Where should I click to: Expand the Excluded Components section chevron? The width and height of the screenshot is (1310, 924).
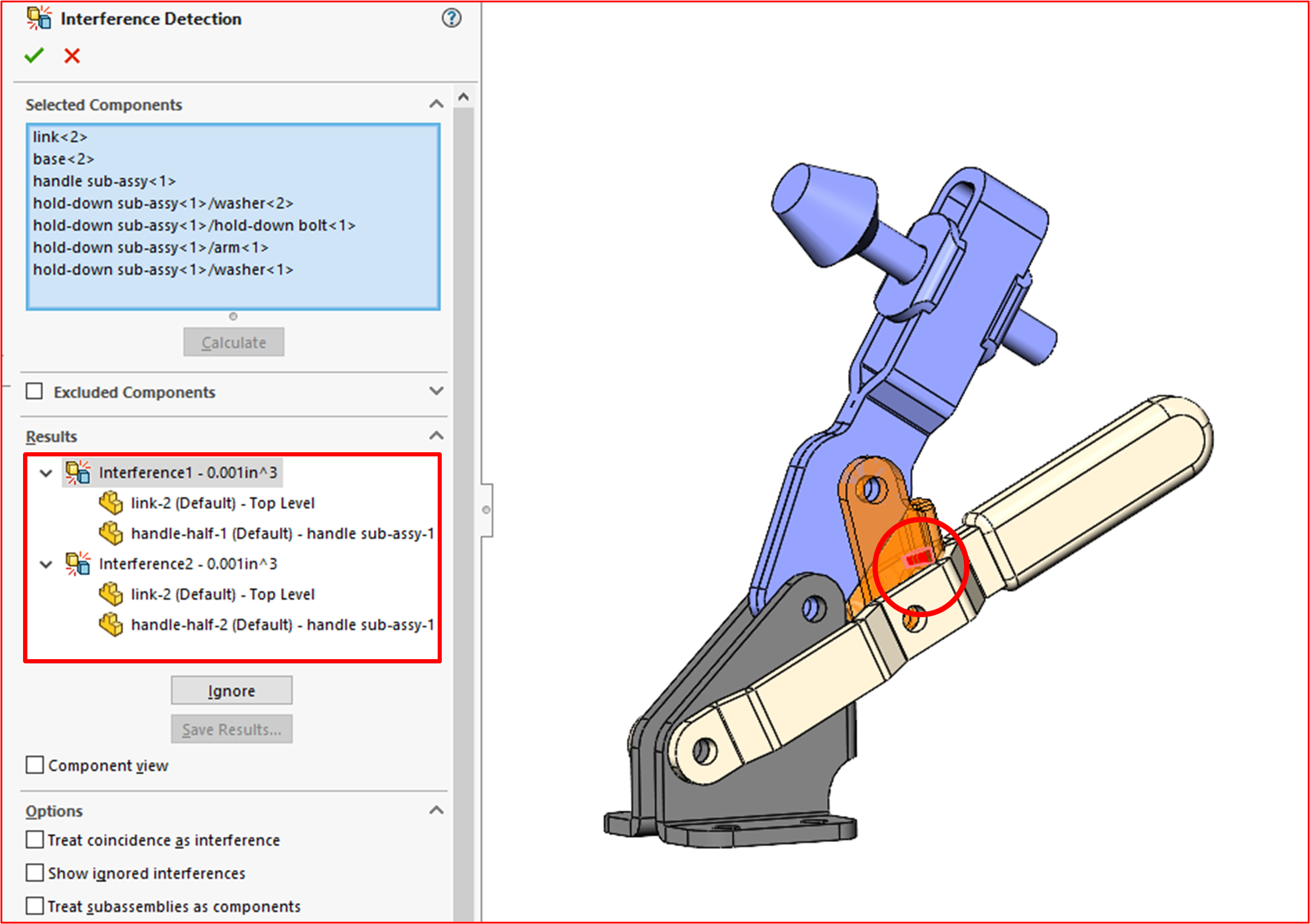tap(436, 391)
